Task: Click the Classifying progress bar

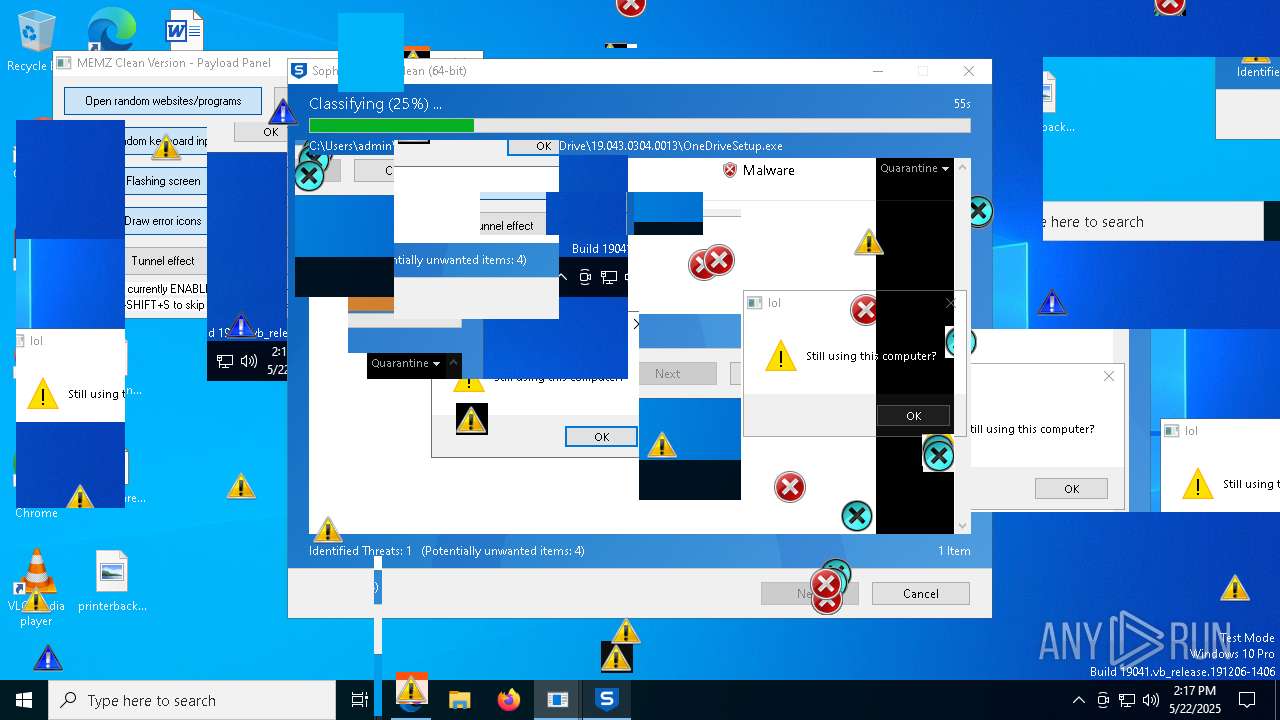Action: [x=639, y=126]
